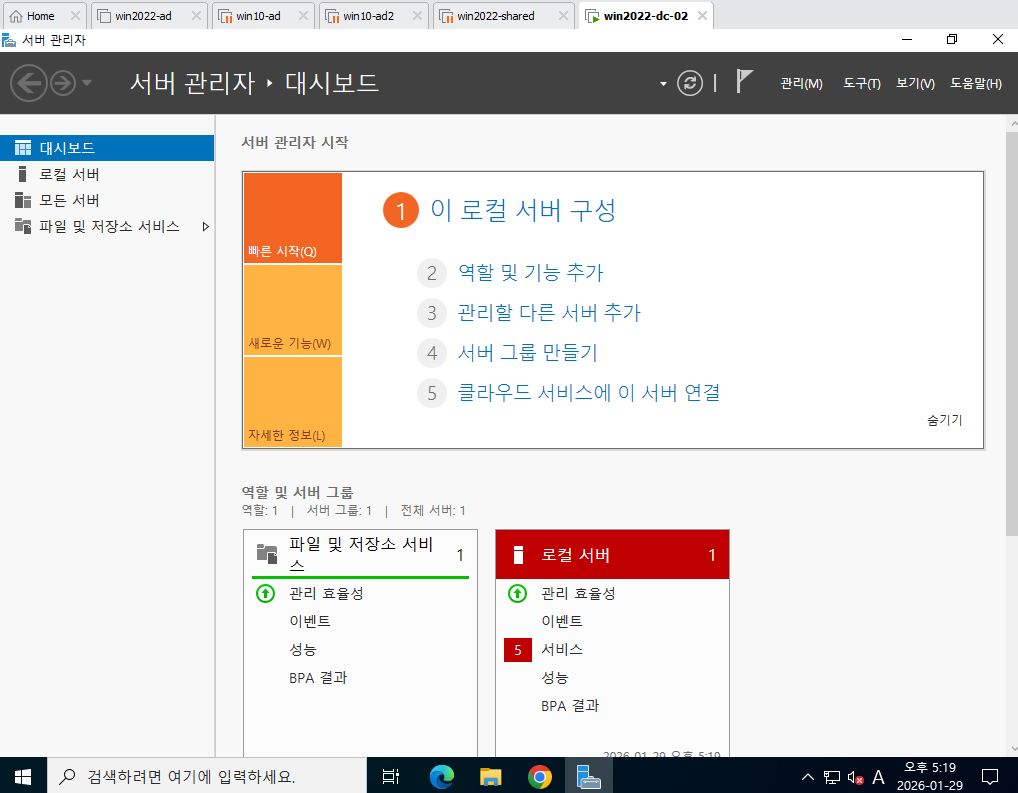Image resolution: width=1018 pixels, height=793 pixels.
Task: Click 성능 in 파일 및 저장소 tile
Action: (303, 649)
